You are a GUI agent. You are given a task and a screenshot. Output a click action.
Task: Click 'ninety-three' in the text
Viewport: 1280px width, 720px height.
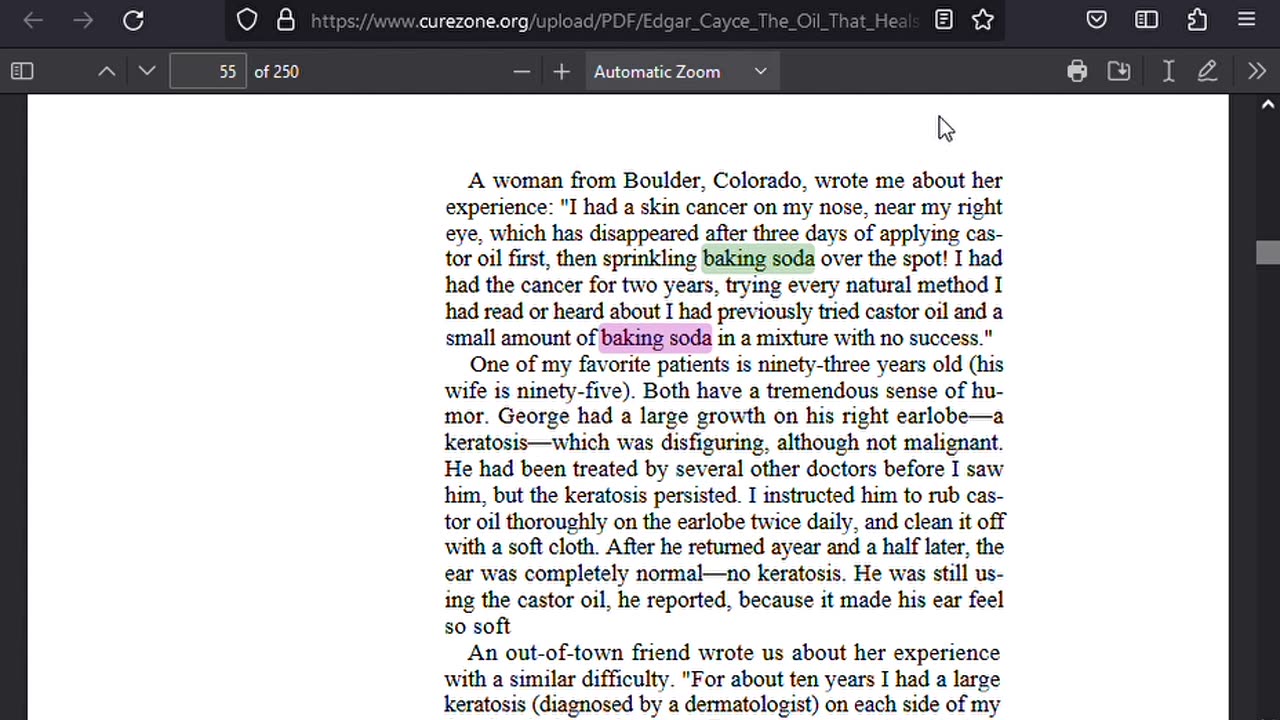click(815, 365)
